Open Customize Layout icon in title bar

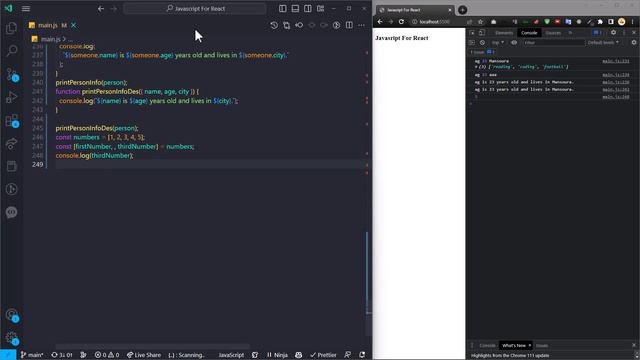click(x=320, y=8)
